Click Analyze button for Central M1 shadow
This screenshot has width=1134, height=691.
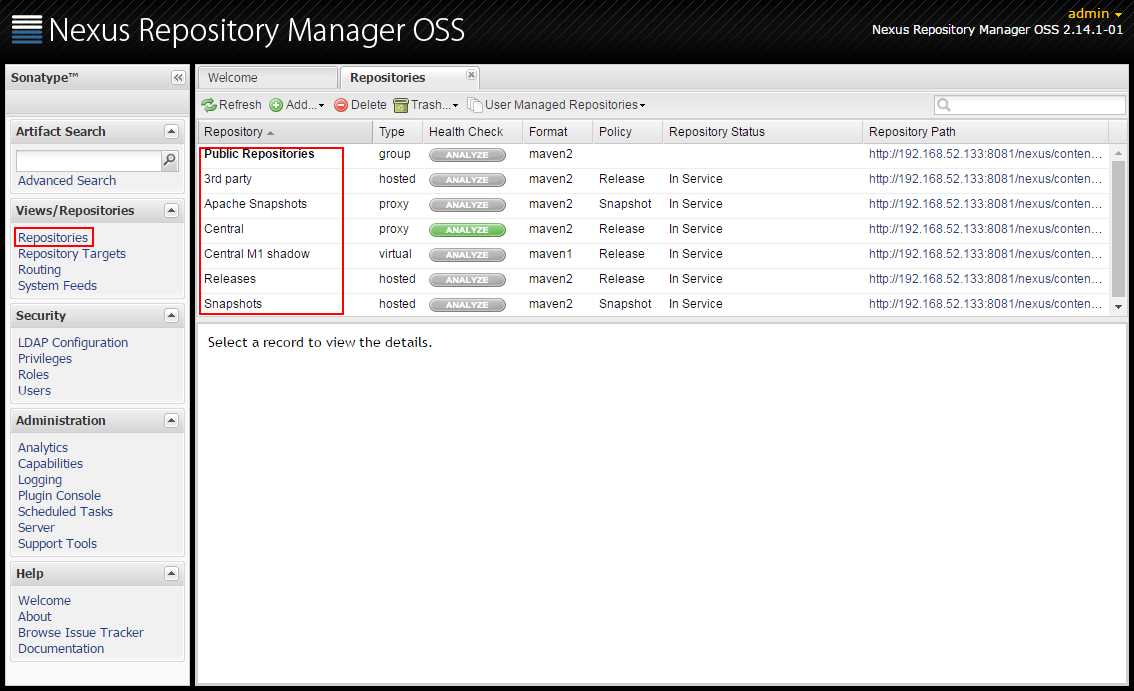click(x=467, y=255)
